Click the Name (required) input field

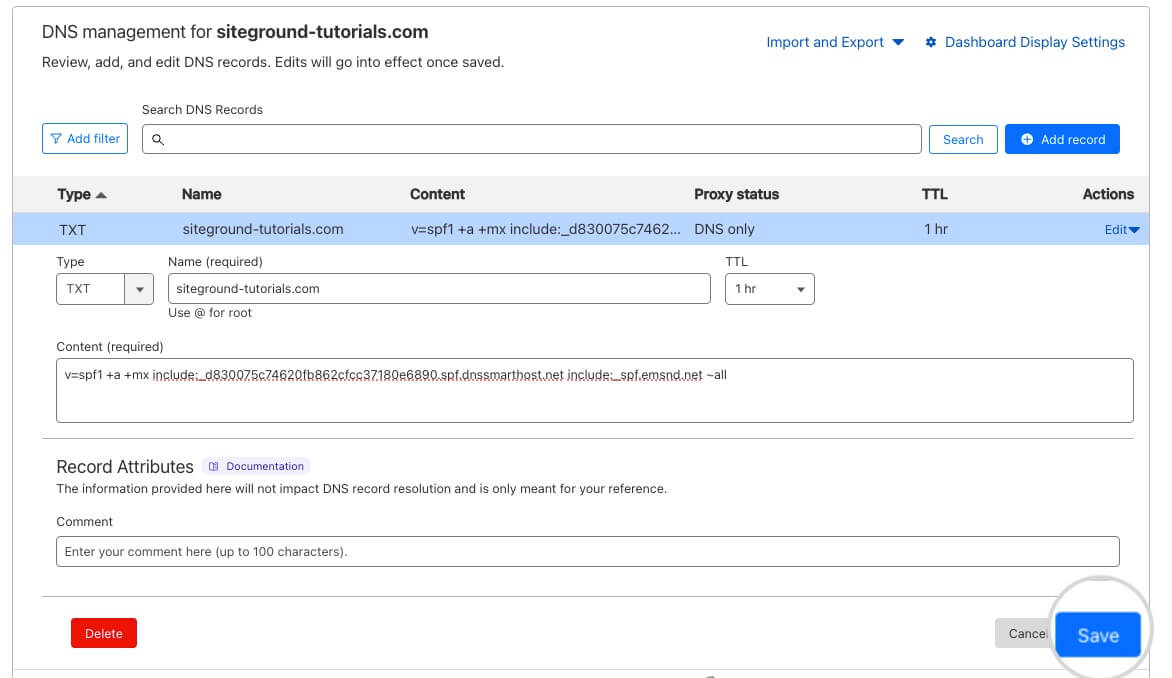pos(440,289)
